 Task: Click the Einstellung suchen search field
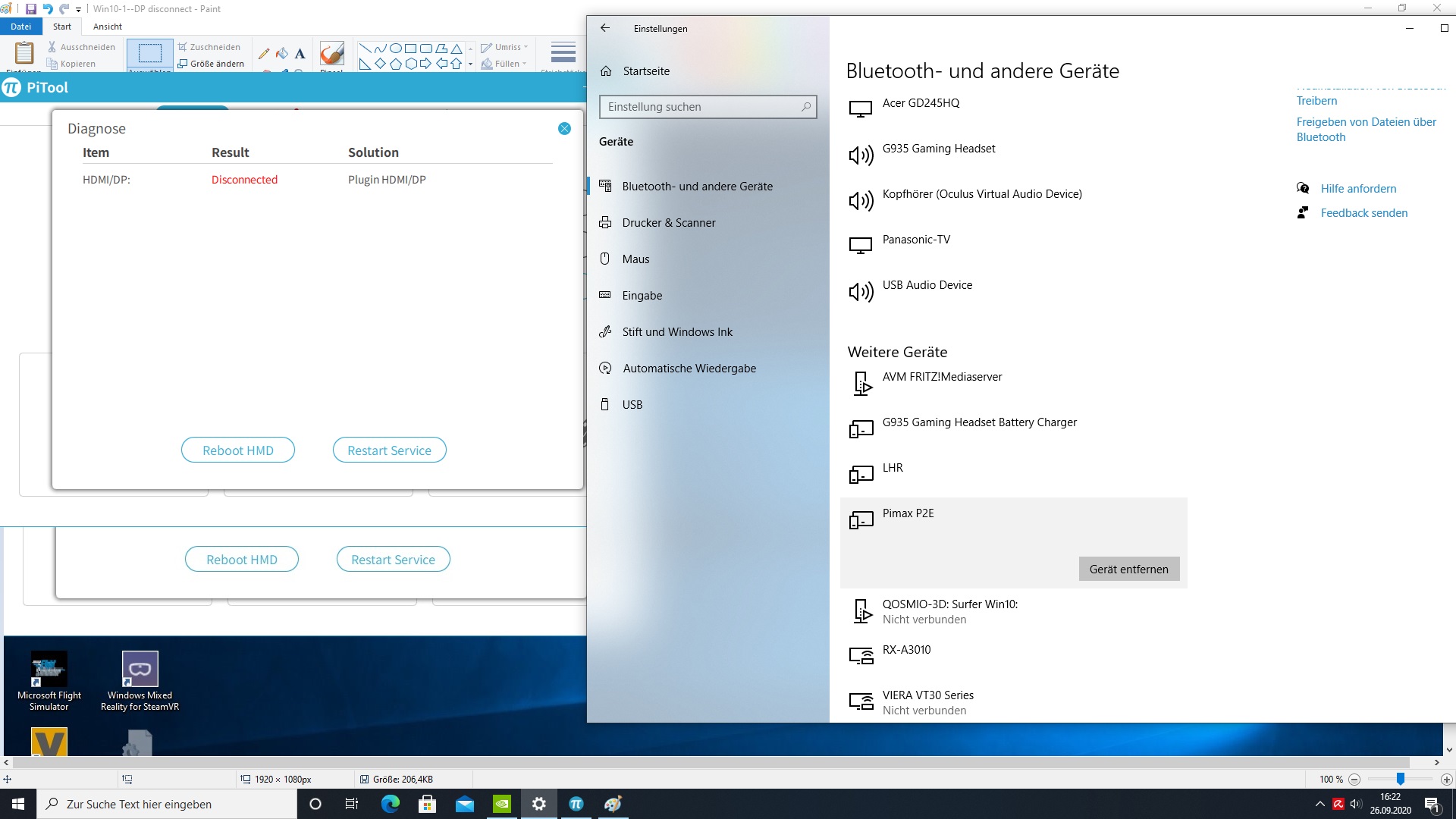tap(701, 107)
